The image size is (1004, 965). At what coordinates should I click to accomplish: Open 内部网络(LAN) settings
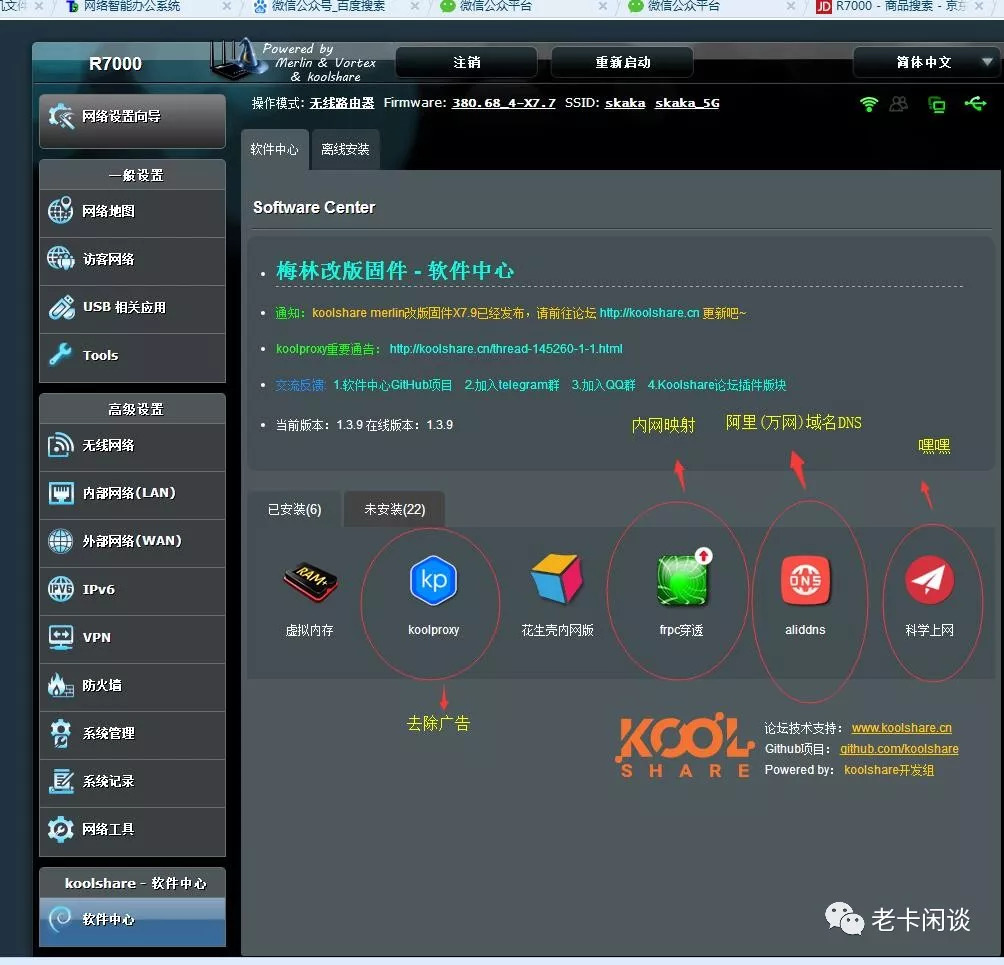click(x=132, y=494)
